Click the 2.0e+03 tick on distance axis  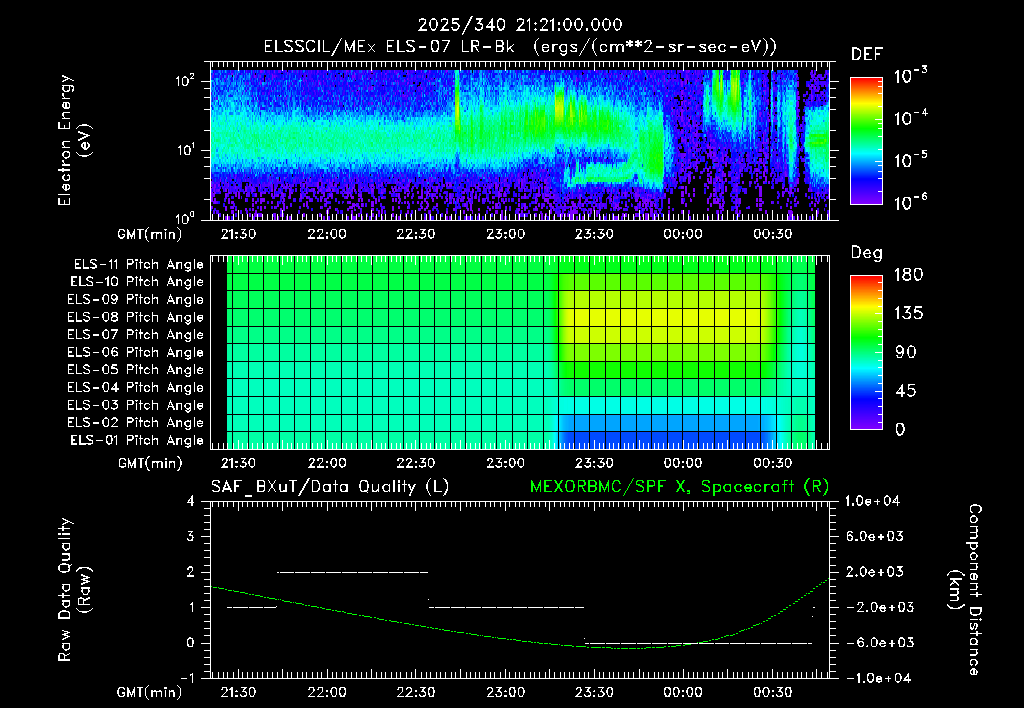click(x=874, y=571)
